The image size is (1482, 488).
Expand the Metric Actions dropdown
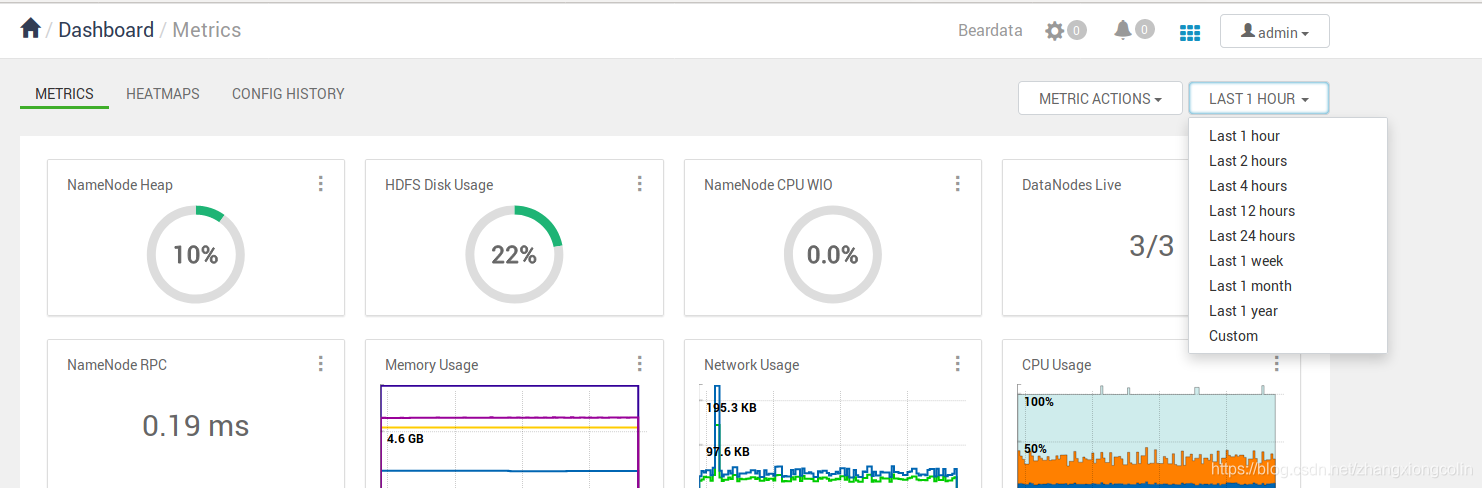click(1100, 98)
